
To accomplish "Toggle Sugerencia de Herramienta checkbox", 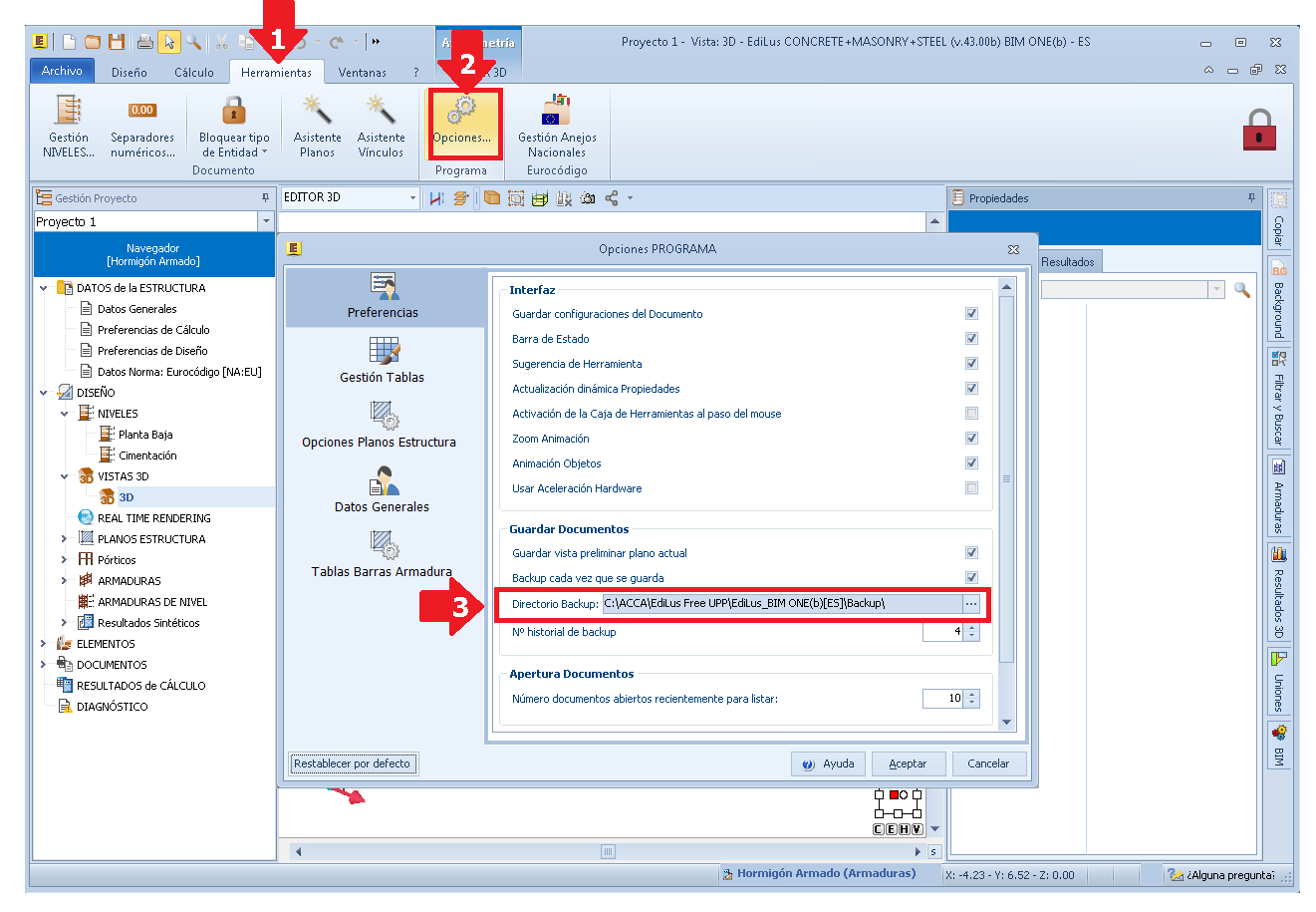I will click(x=971, y=364).
